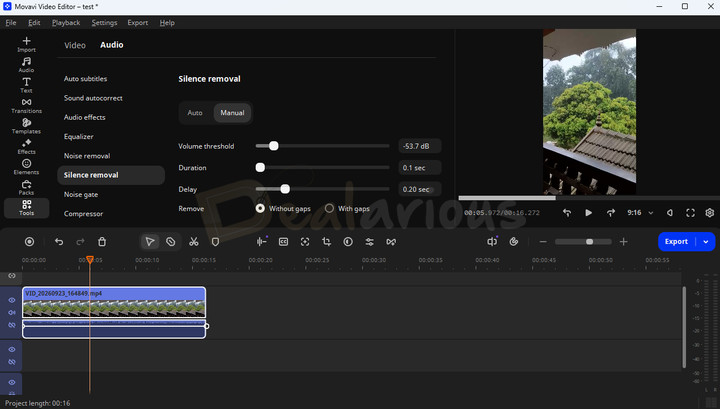Redo the last action
720x409 pixels.
click(80, 241)
